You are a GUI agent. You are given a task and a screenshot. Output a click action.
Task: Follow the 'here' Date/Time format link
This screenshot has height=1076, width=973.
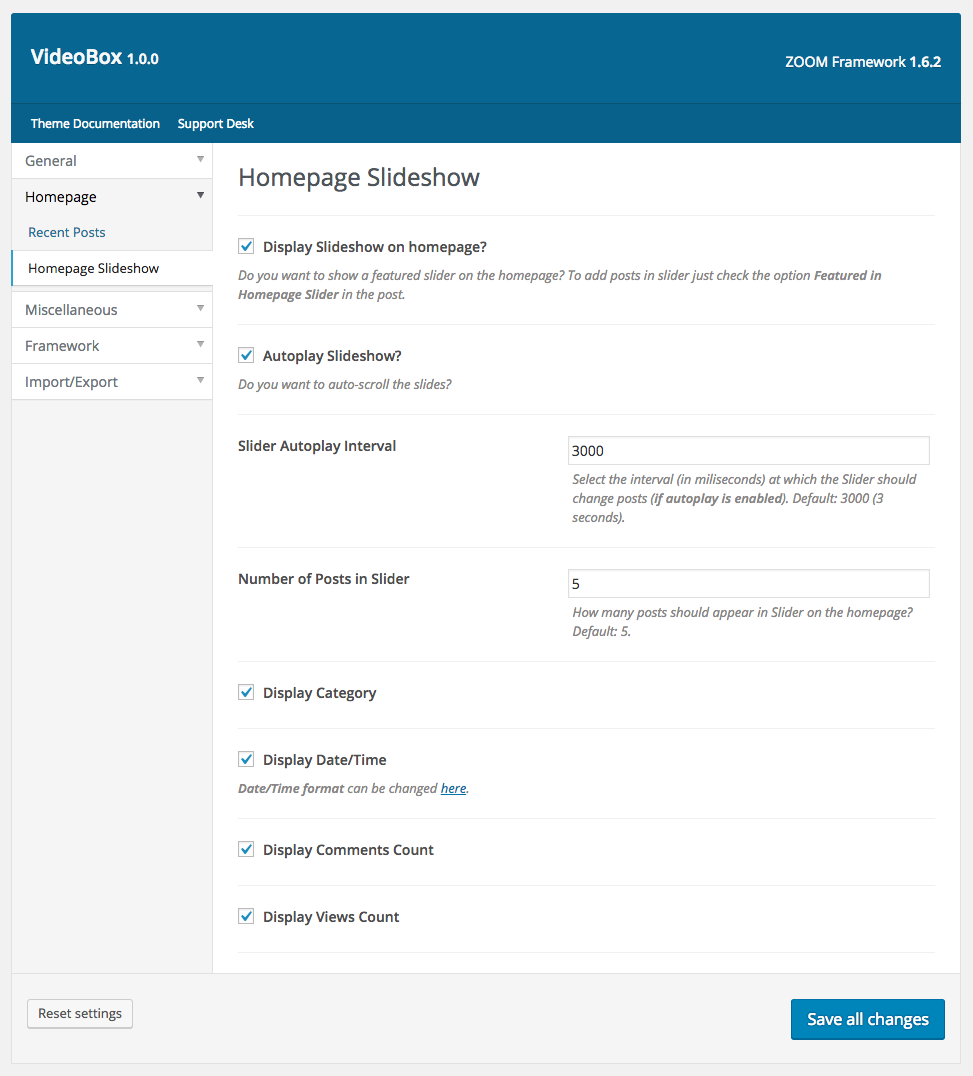pyautogui.click(x=453, y=788)
